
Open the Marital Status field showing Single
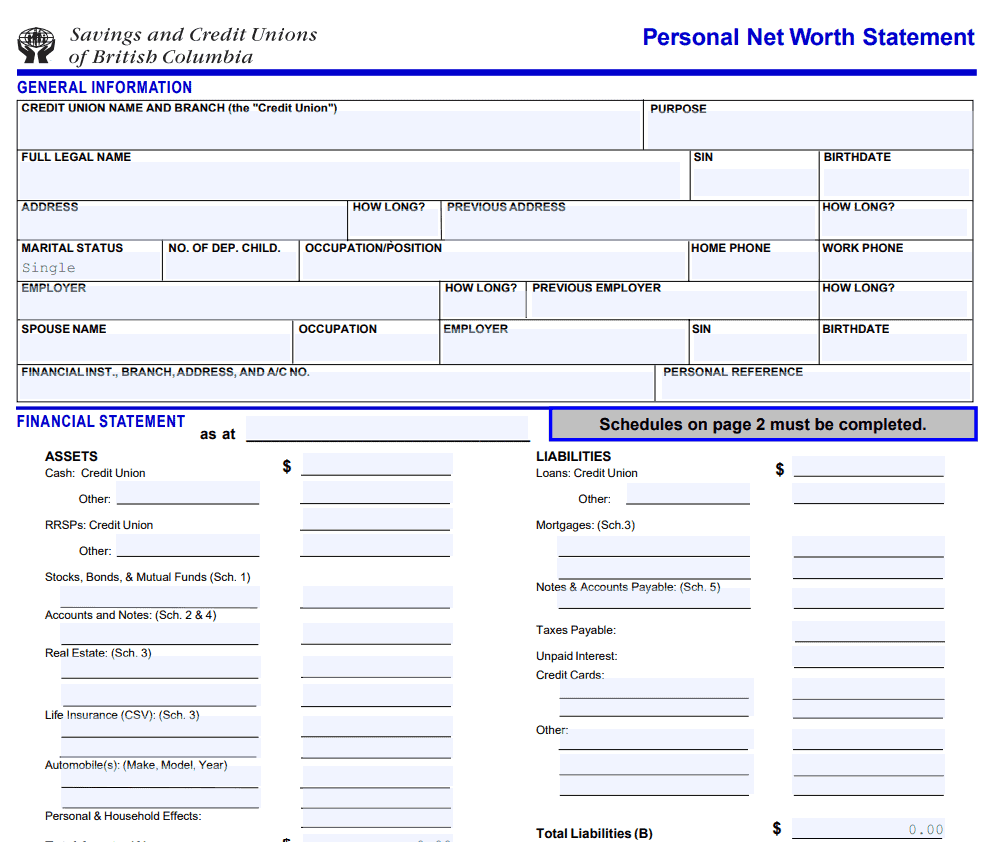[90, 267]
